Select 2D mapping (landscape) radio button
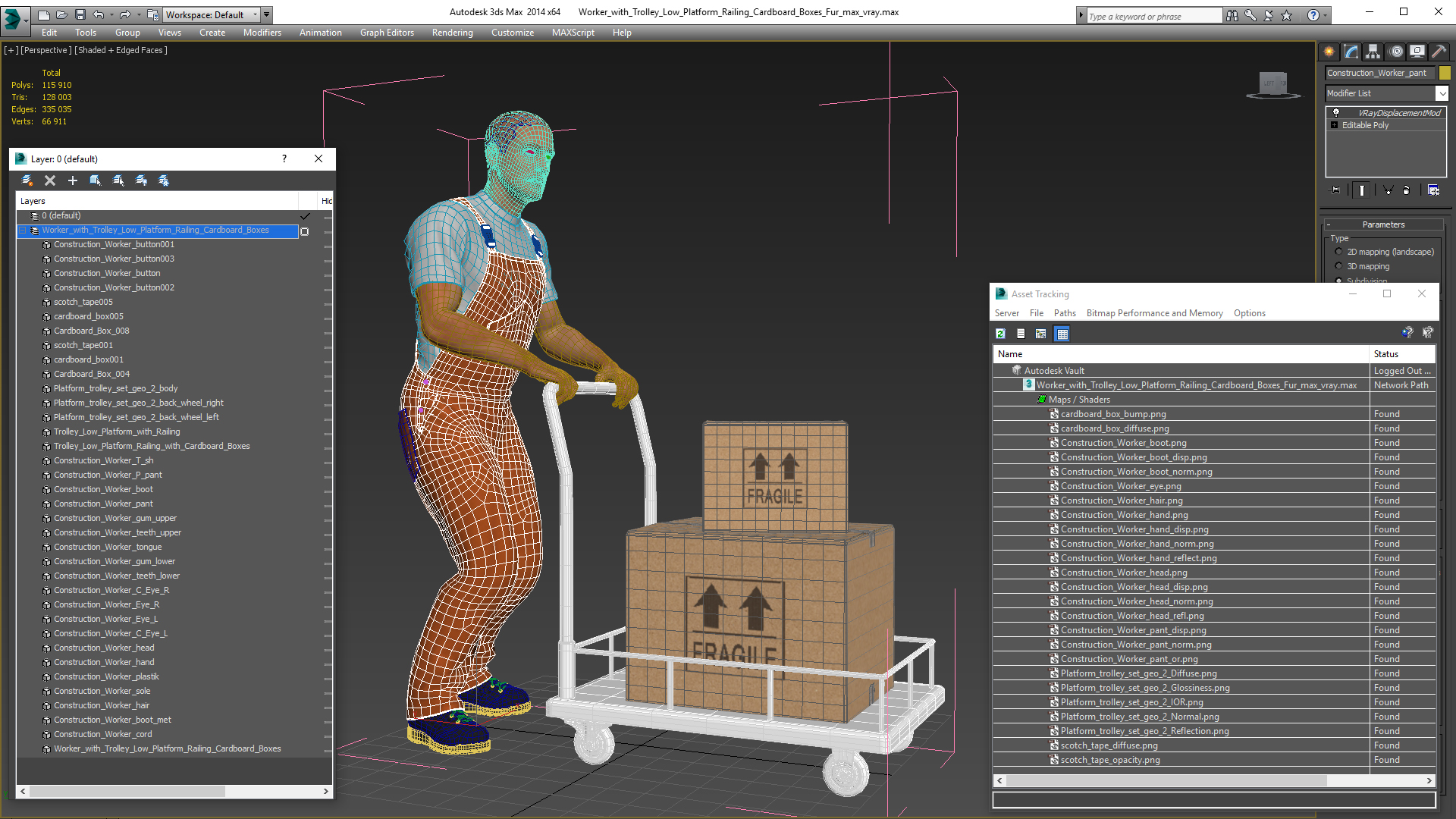Viewport: 1456px width, 819px height. click(1339, 252)
